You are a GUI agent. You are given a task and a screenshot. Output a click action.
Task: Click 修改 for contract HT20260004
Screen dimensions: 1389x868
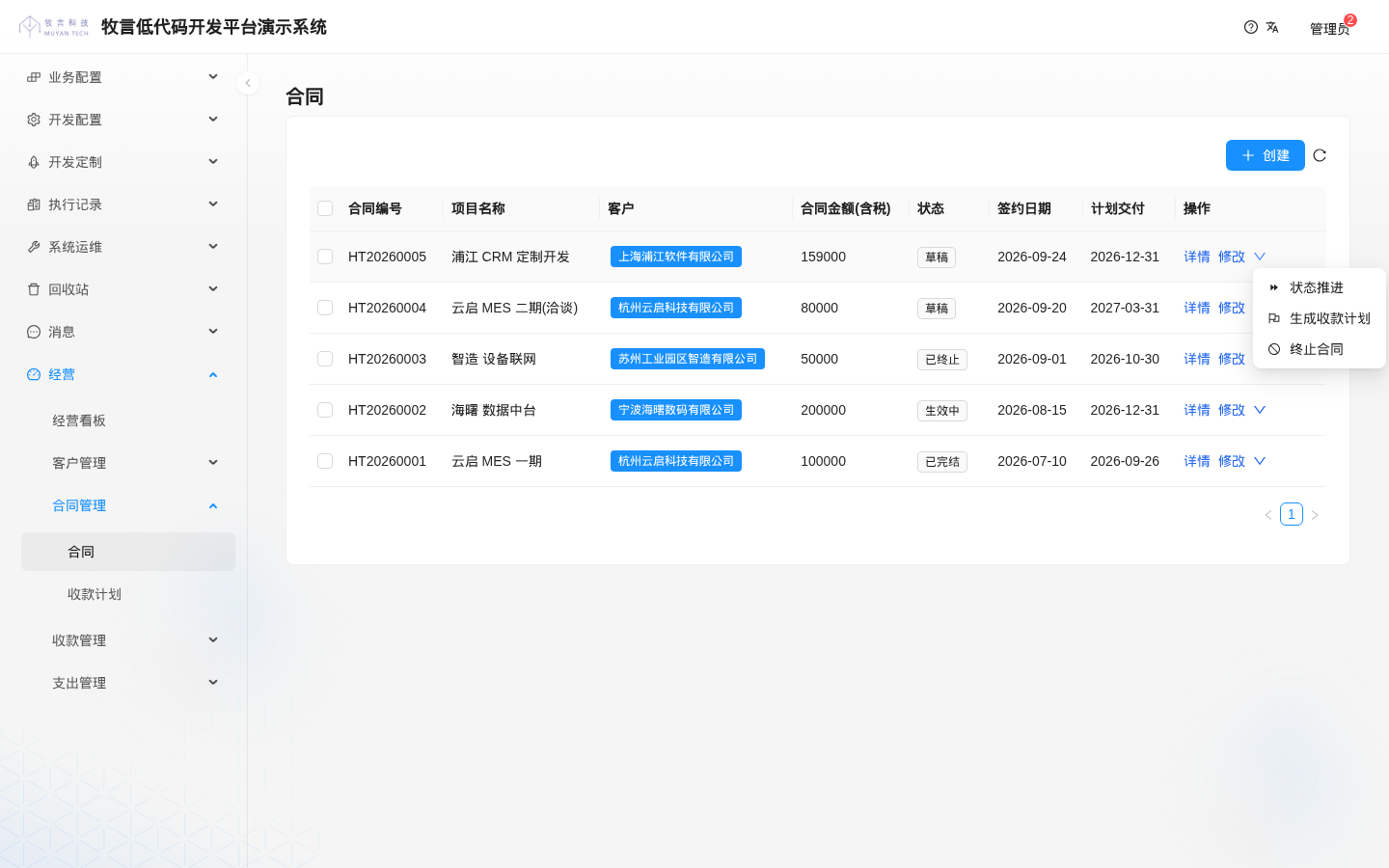pos(1232,308)
